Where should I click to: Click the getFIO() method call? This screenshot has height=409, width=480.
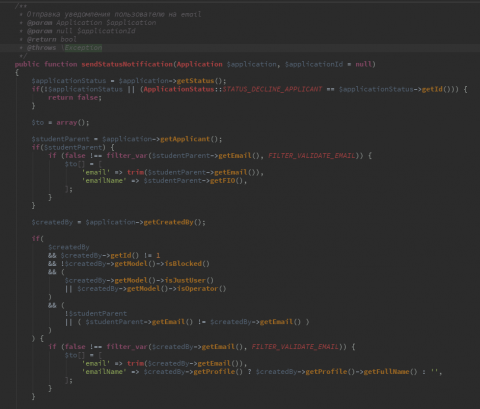[x=228, y=180]
